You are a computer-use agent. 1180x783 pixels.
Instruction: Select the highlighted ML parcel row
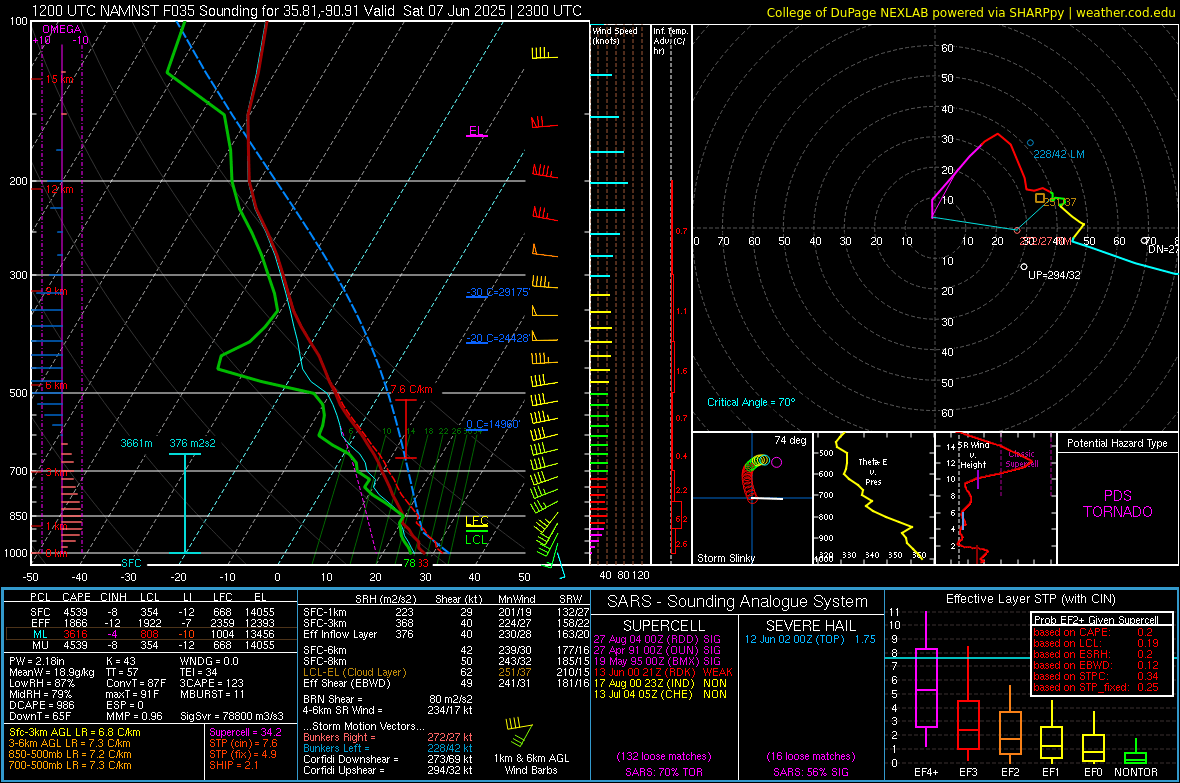tap(151, 634)
